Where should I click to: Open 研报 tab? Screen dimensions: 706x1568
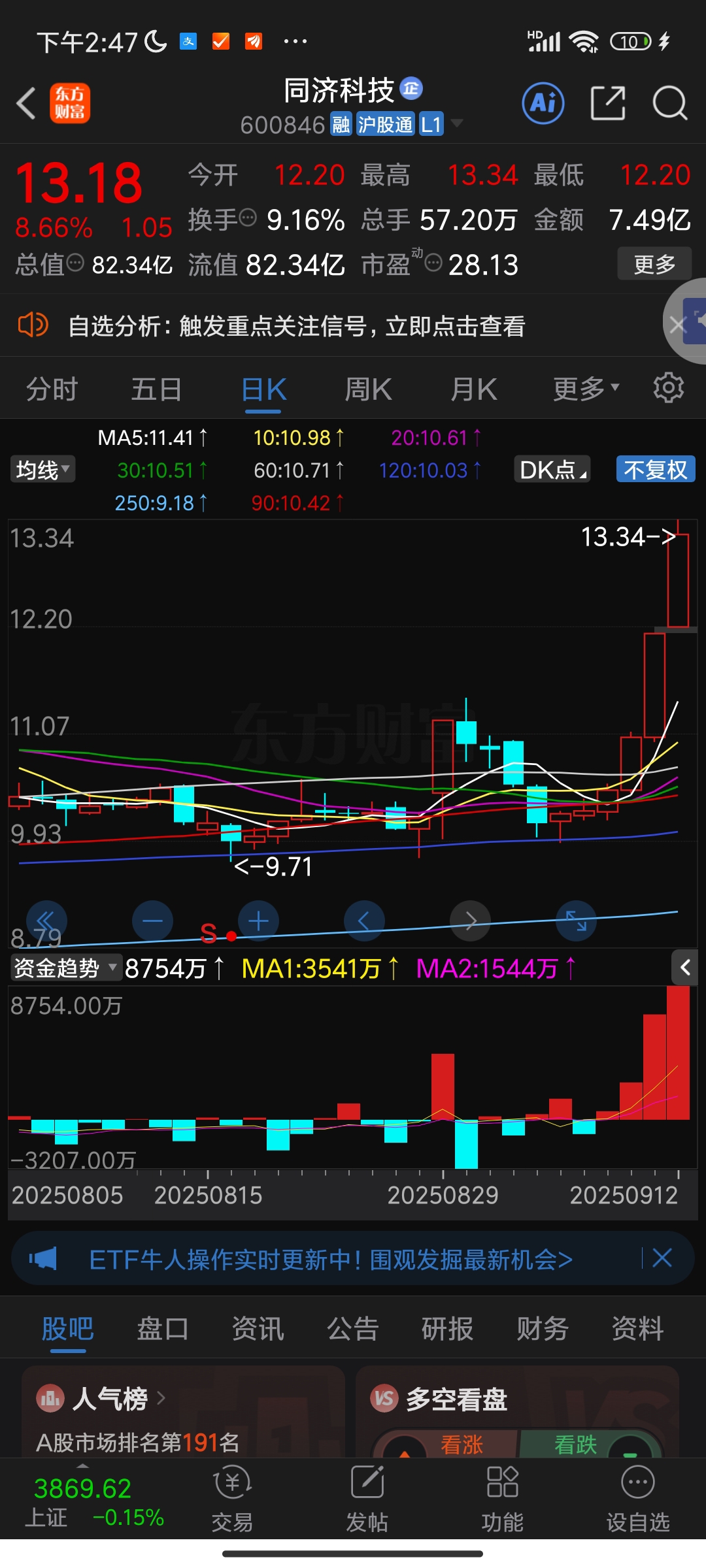(447, 1328)
